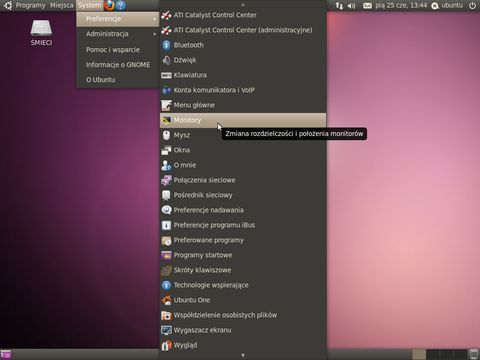Open Konta komunikatora i VoIP icon
Image resolution: width=480 pixels, height=360 pixels.
[166, 90]
